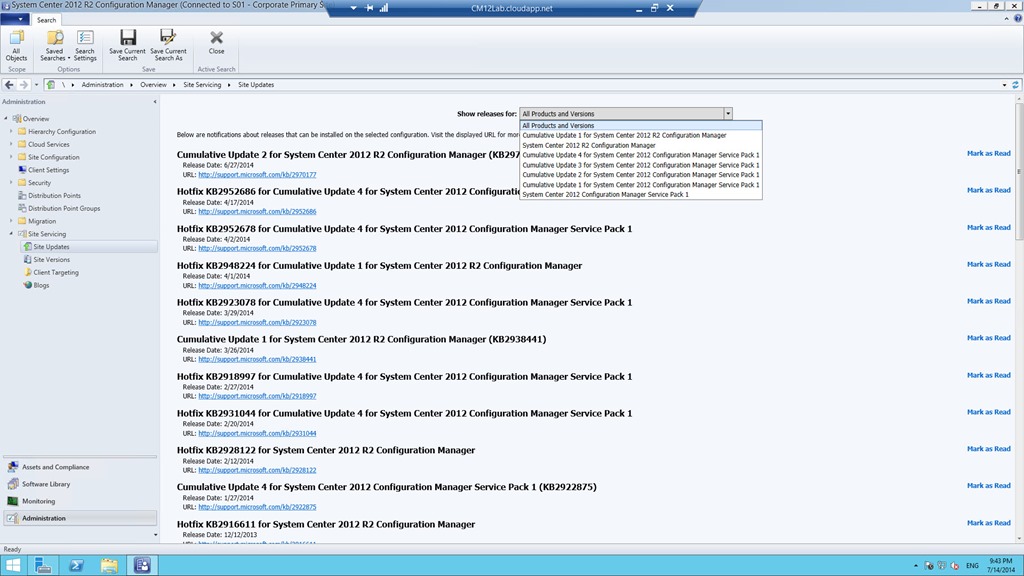Expand the Security folder node

click(x=11, y=183)
